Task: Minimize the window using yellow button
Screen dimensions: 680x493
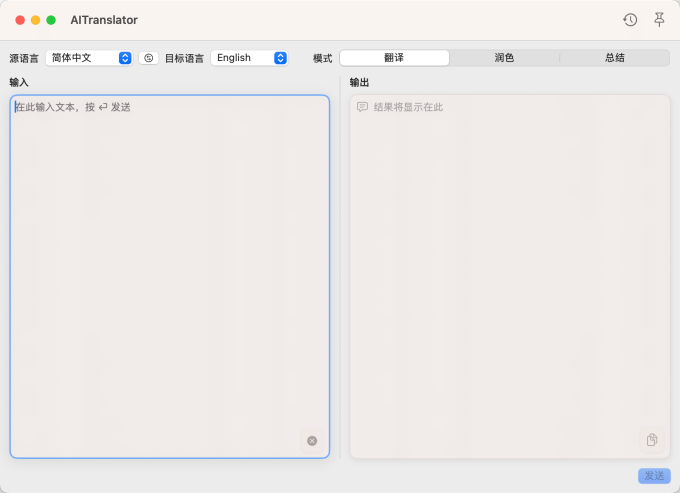Action: 36,20
